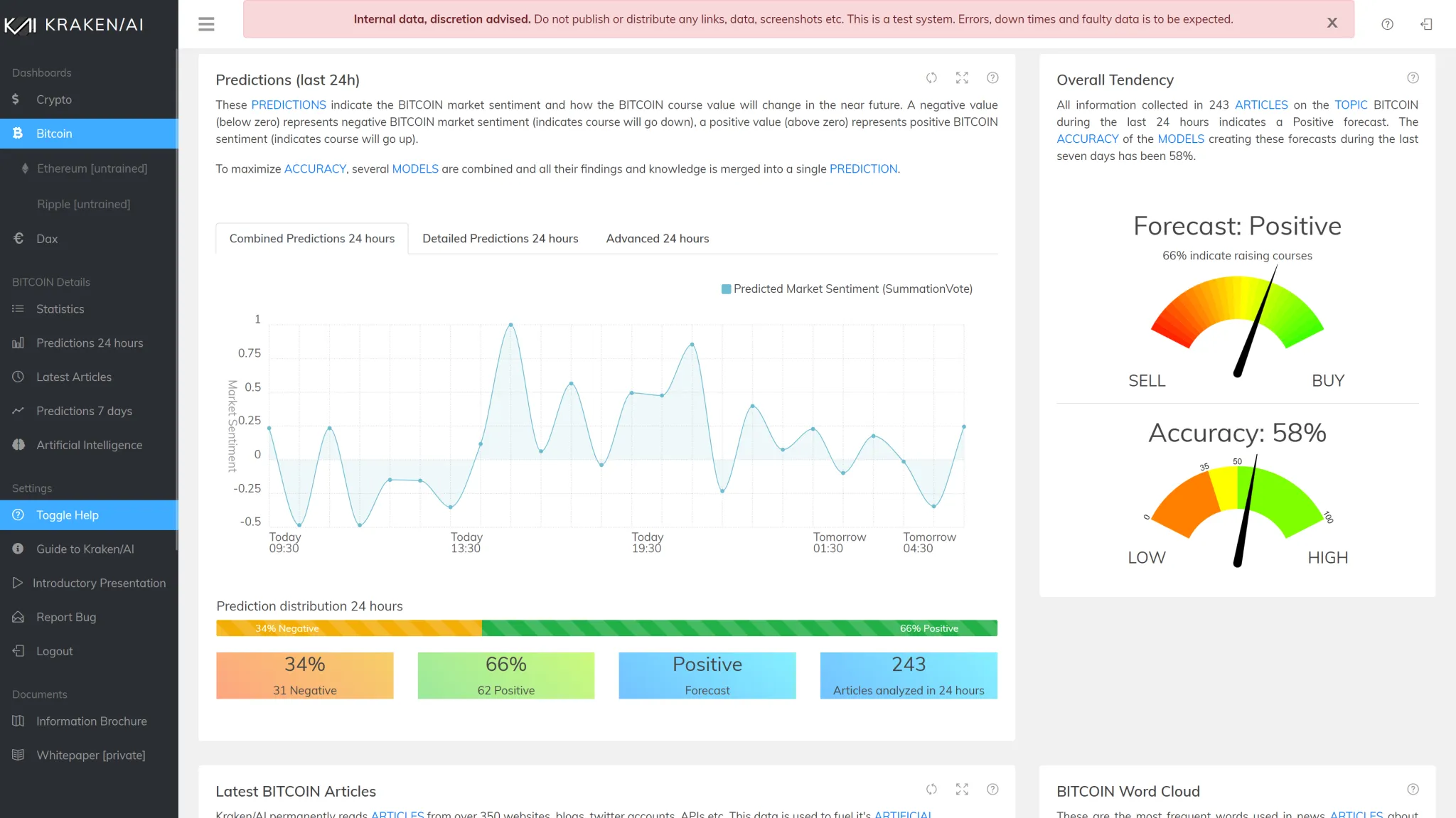Click the 243 Articles analyzed card
Image resolution: width=1456 pixels, height=818 pixels.
[x=908, y=676]
